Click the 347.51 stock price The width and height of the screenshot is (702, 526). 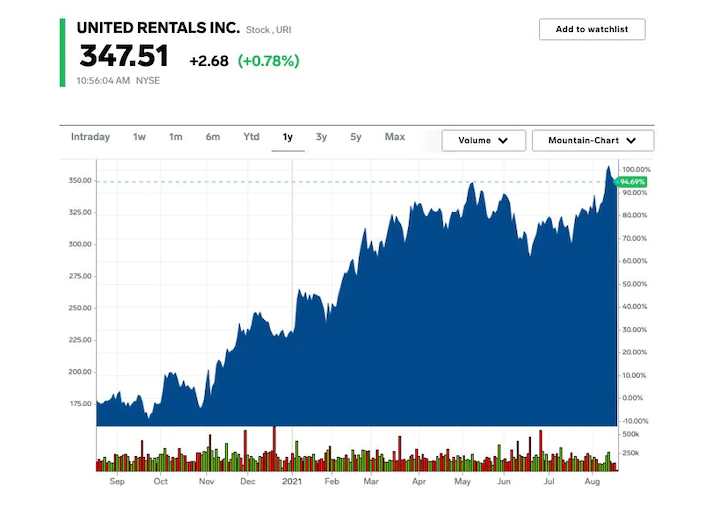[124, 56]
